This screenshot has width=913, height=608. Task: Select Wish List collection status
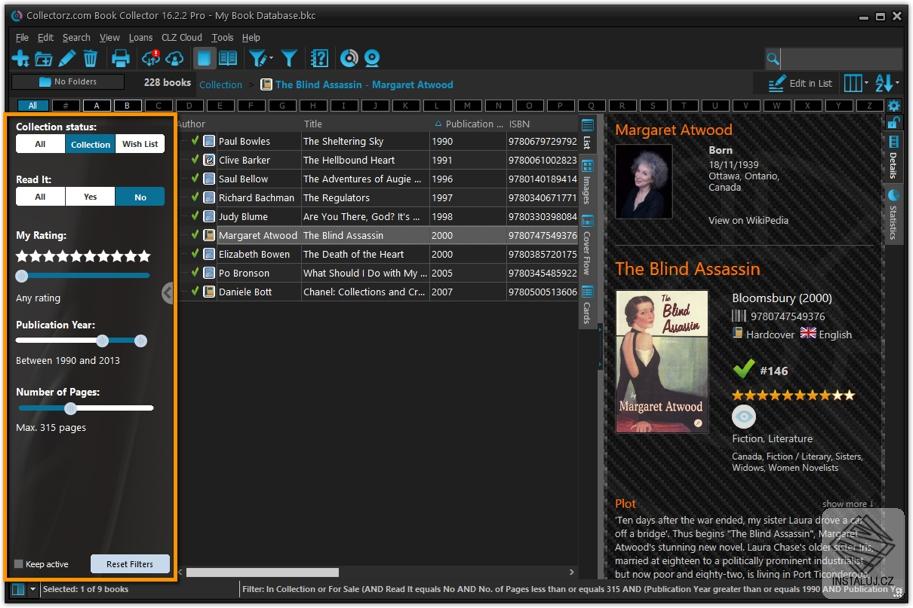(x=140, y=144)
